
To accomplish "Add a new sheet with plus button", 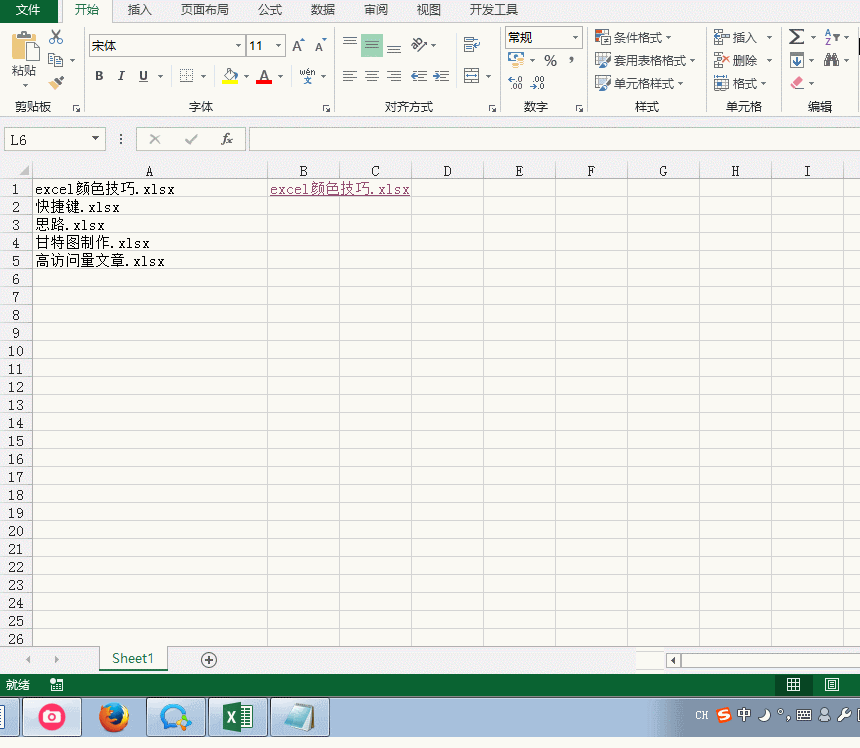I will [x=209, y=660].
